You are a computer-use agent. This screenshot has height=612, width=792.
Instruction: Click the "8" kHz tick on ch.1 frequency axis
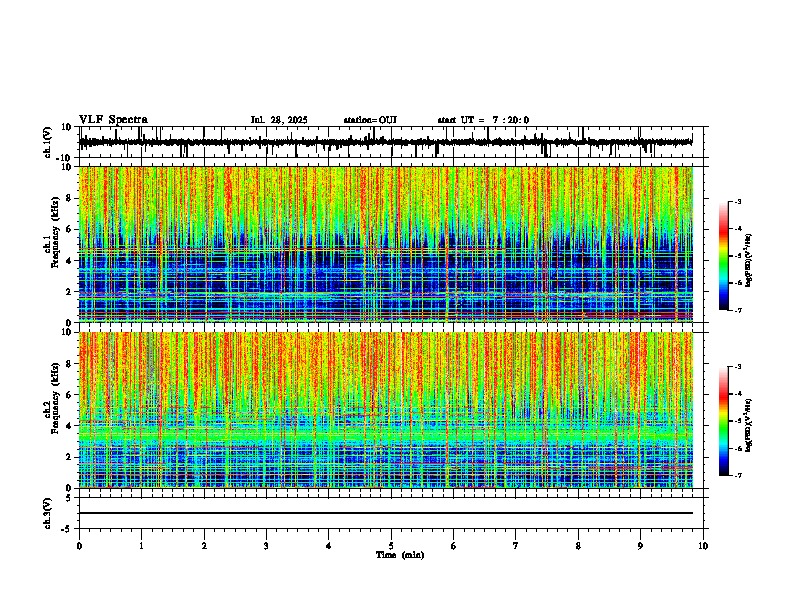pos(69,198)
